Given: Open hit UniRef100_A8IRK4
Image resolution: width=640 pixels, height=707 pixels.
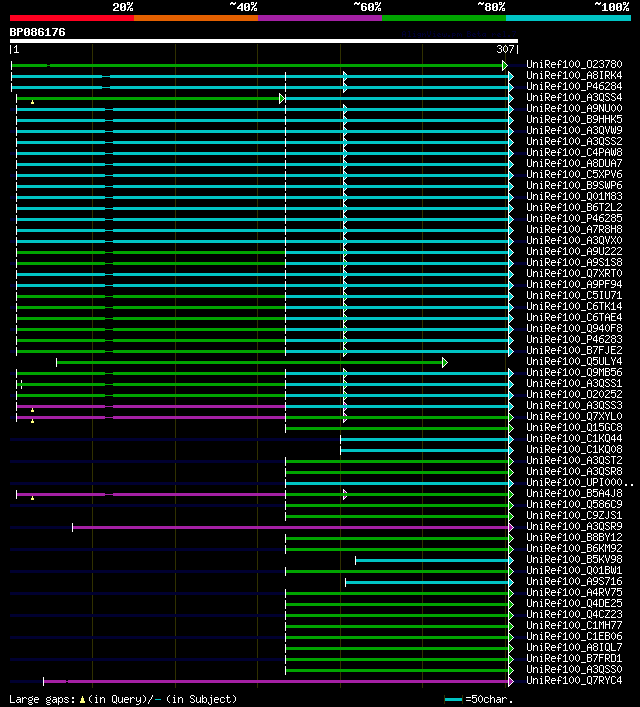Looking at the screenshot, I should [x=574, y=75].
